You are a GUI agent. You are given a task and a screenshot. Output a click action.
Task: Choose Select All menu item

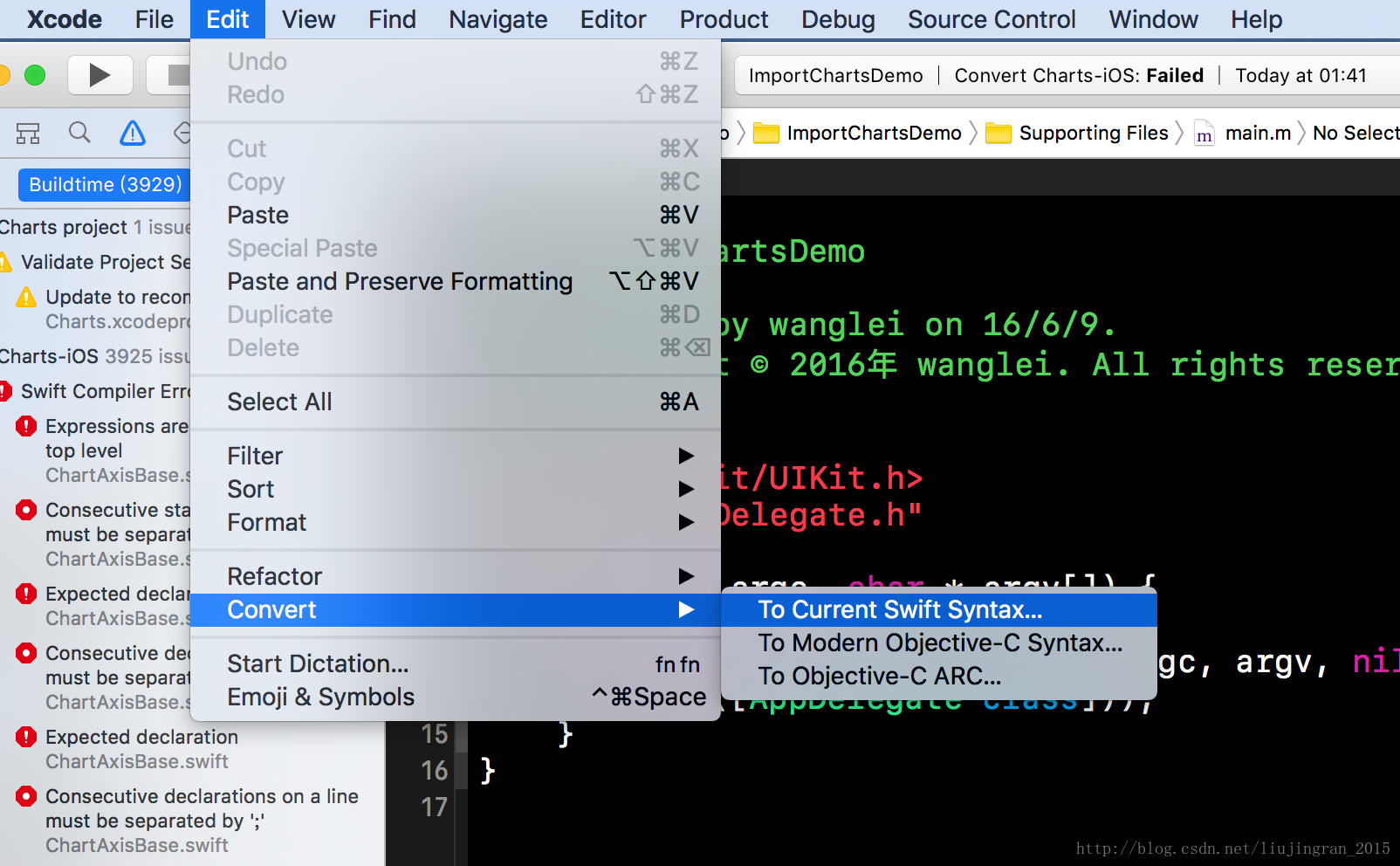(456, 402)
